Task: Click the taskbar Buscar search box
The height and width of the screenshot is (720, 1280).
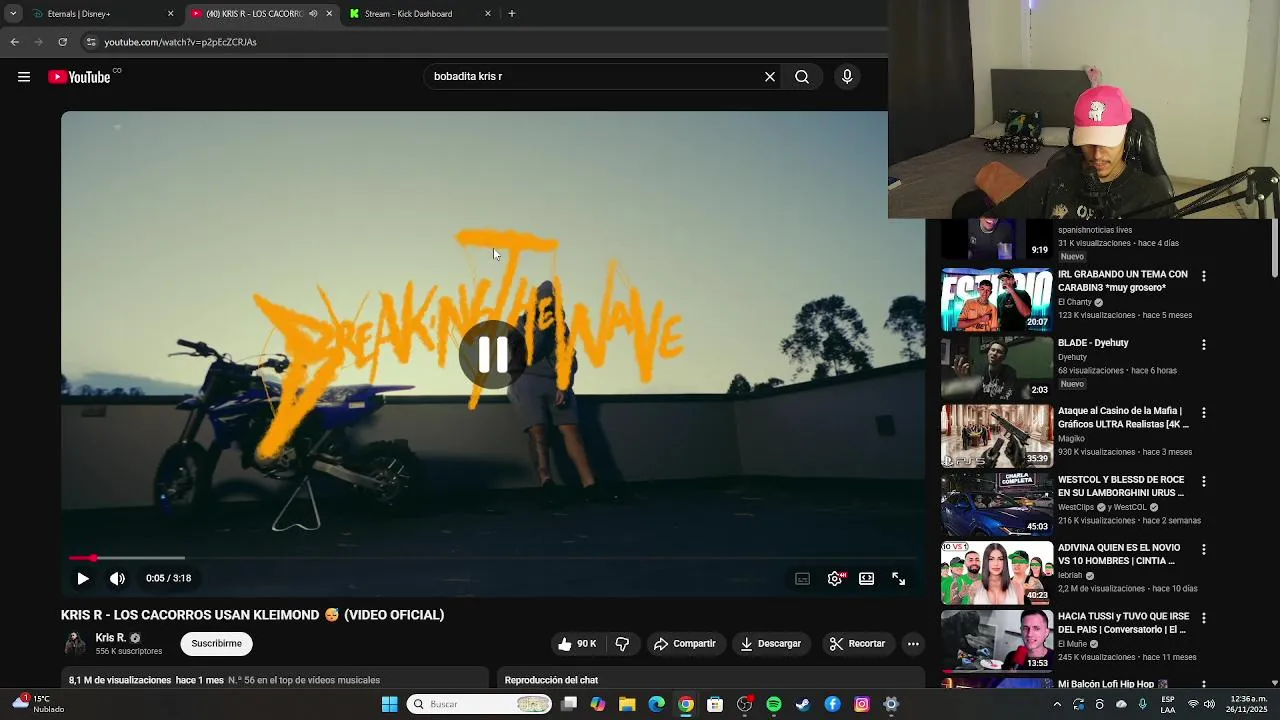Action: coord(481,704)
